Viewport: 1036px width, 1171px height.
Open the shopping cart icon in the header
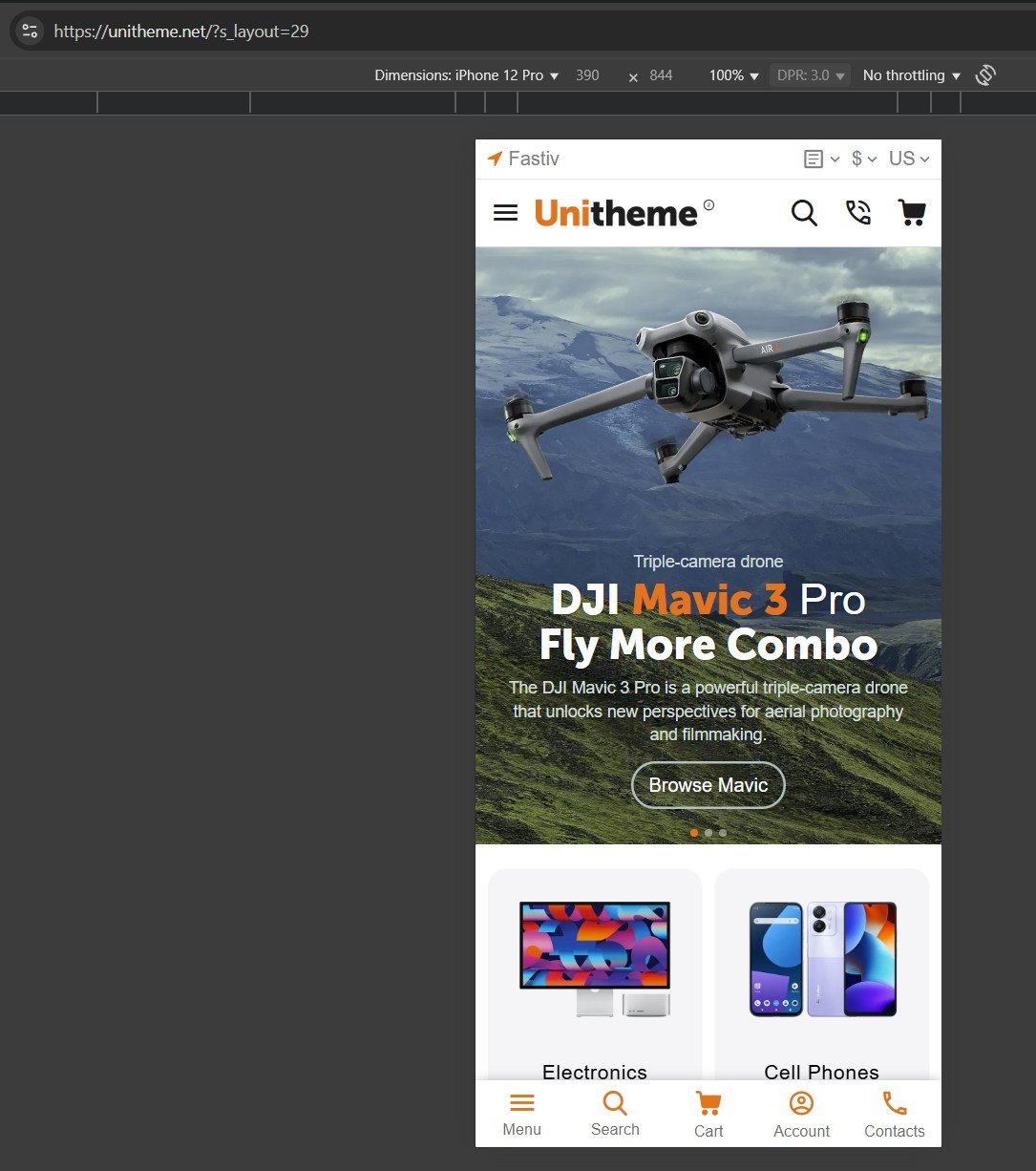[x=912, y=213]
